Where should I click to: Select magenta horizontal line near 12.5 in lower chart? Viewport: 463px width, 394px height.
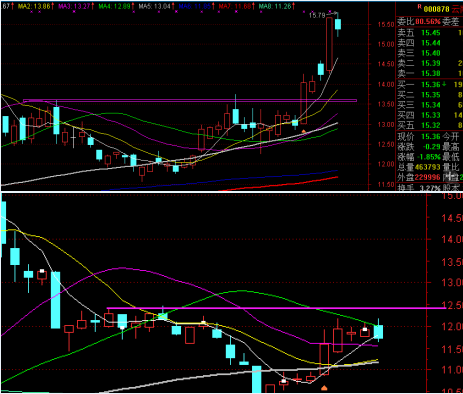(276, 308)
